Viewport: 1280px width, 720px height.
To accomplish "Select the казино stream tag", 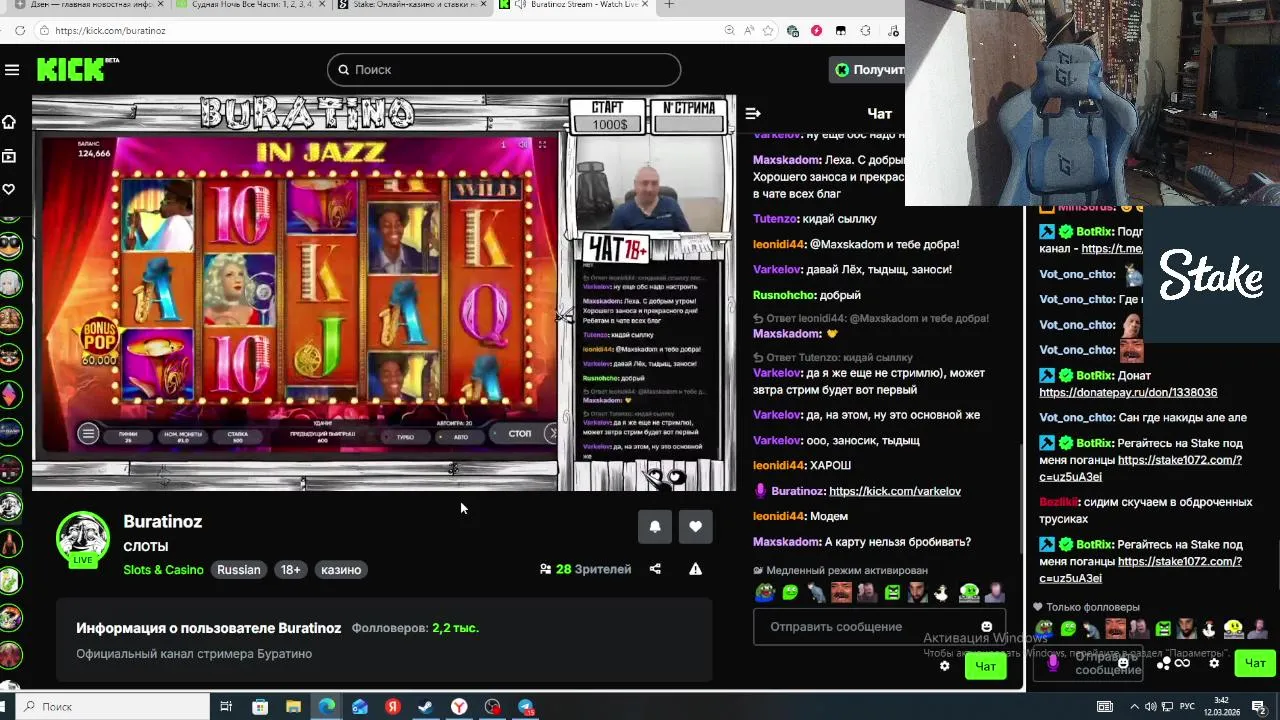I will tap(341, 570).
